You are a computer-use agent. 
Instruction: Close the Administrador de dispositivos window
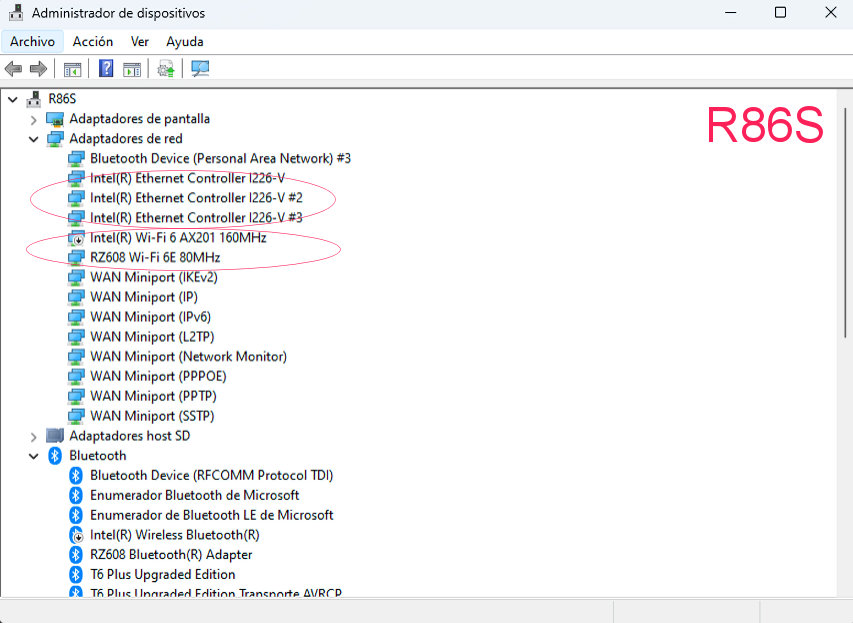pos(830,13)
